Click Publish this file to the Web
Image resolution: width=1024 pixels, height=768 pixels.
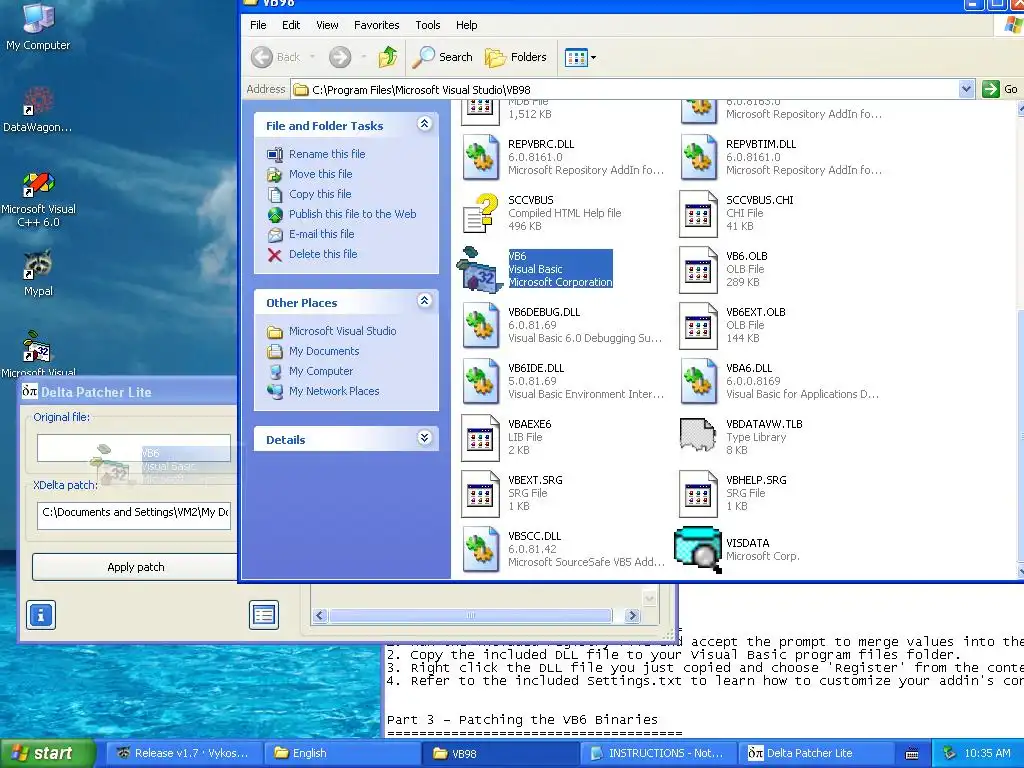(353, 214)
